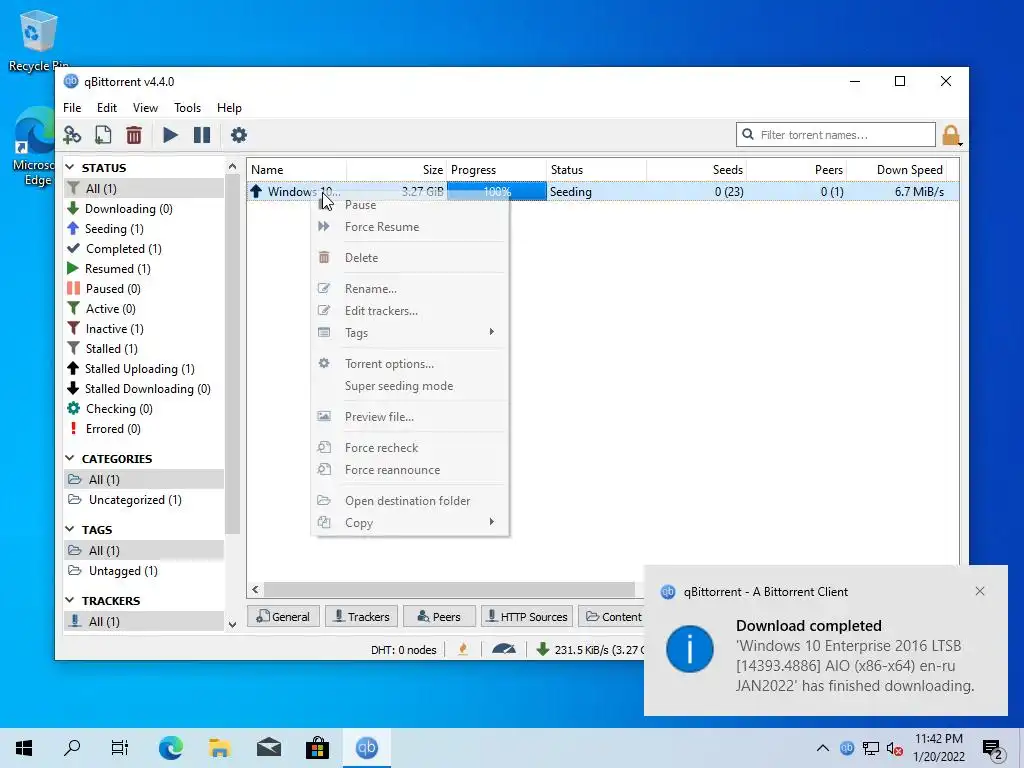Click the qBittorrent taskbar icon
The height and width of the screenshot is (768, 1024).
click(x=366, y=748)
